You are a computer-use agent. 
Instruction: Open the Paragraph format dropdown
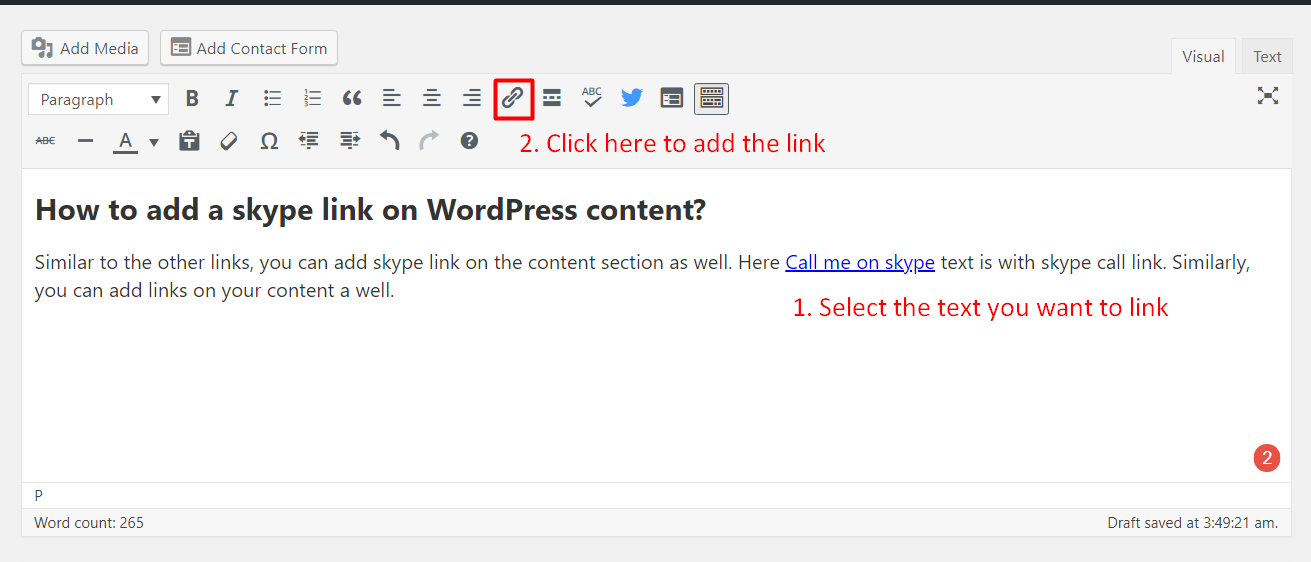(x=99, y=99)
